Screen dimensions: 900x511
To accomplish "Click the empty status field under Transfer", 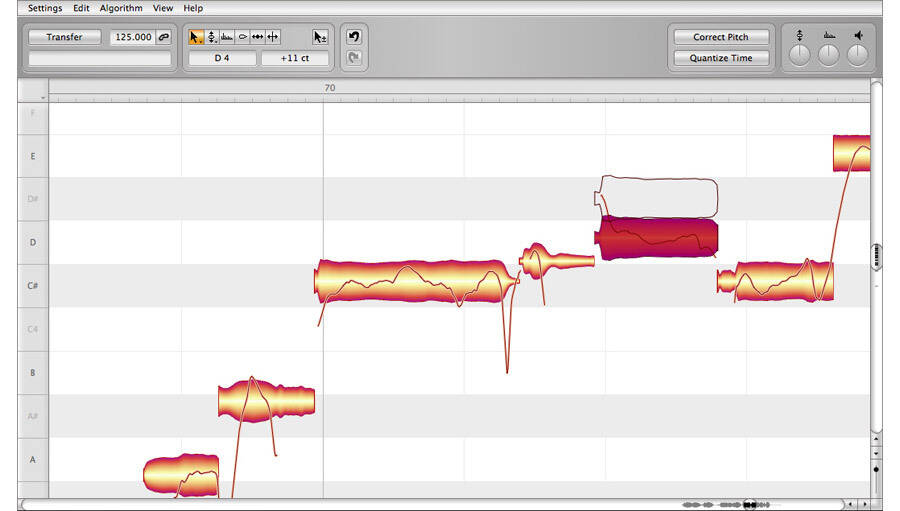I will point(100,59).
